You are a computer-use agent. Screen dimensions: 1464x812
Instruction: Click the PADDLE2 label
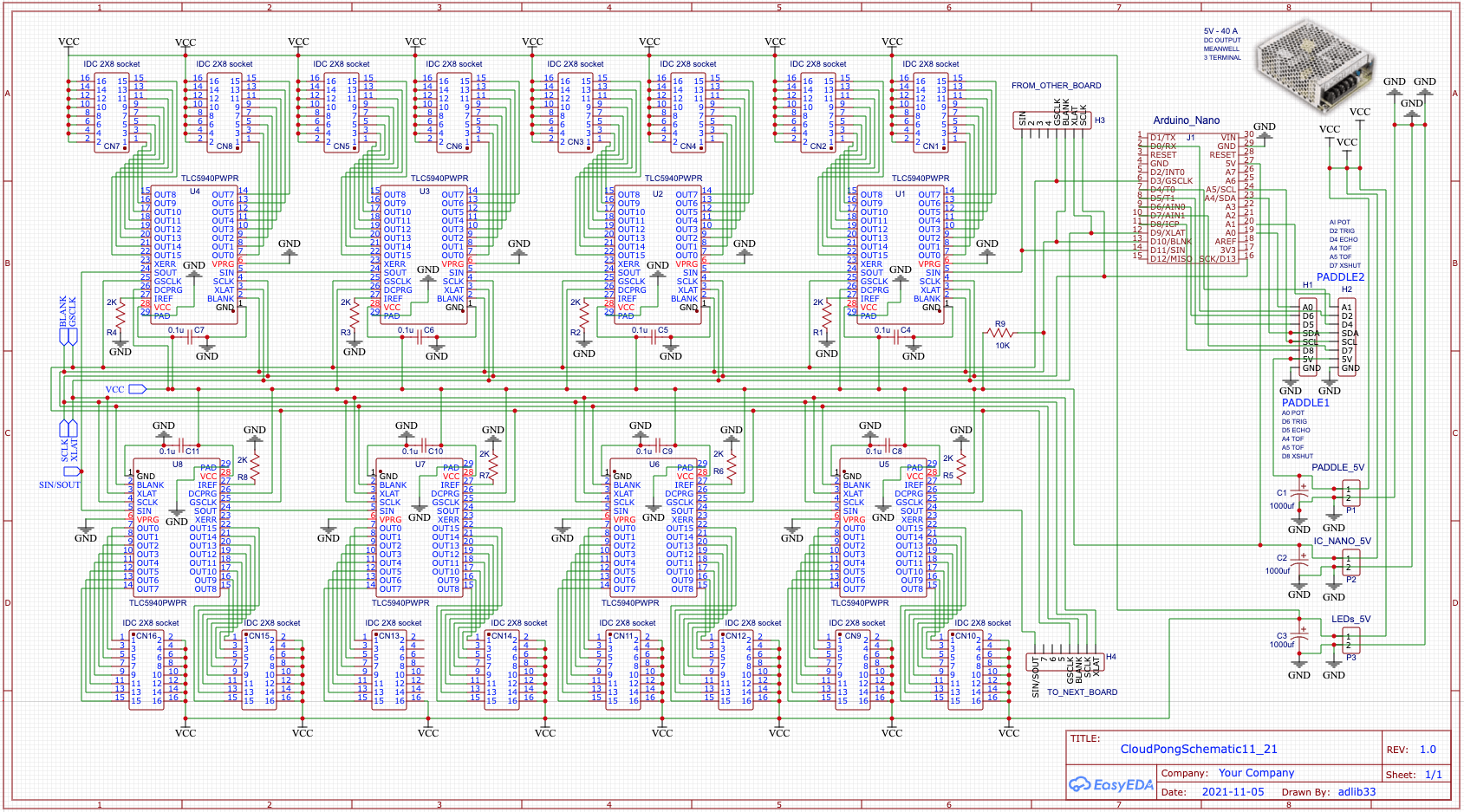(1340, 277)
